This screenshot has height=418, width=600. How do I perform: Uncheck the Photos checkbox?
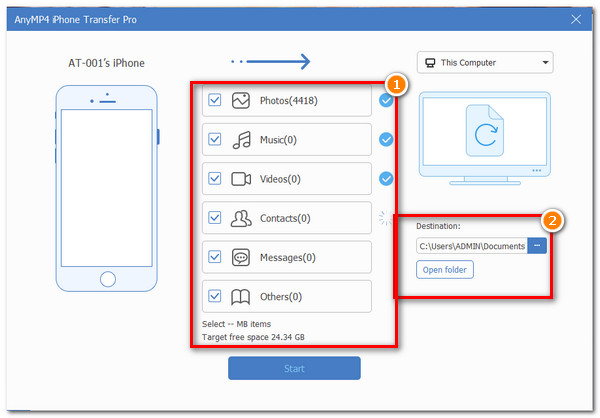point(215,101)
